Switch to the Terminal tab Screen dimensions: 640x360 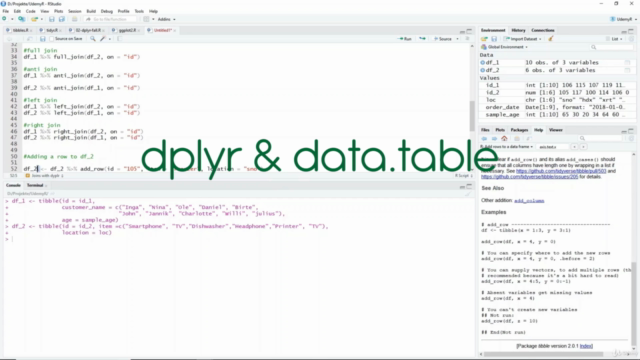click(x=35, y=185)
